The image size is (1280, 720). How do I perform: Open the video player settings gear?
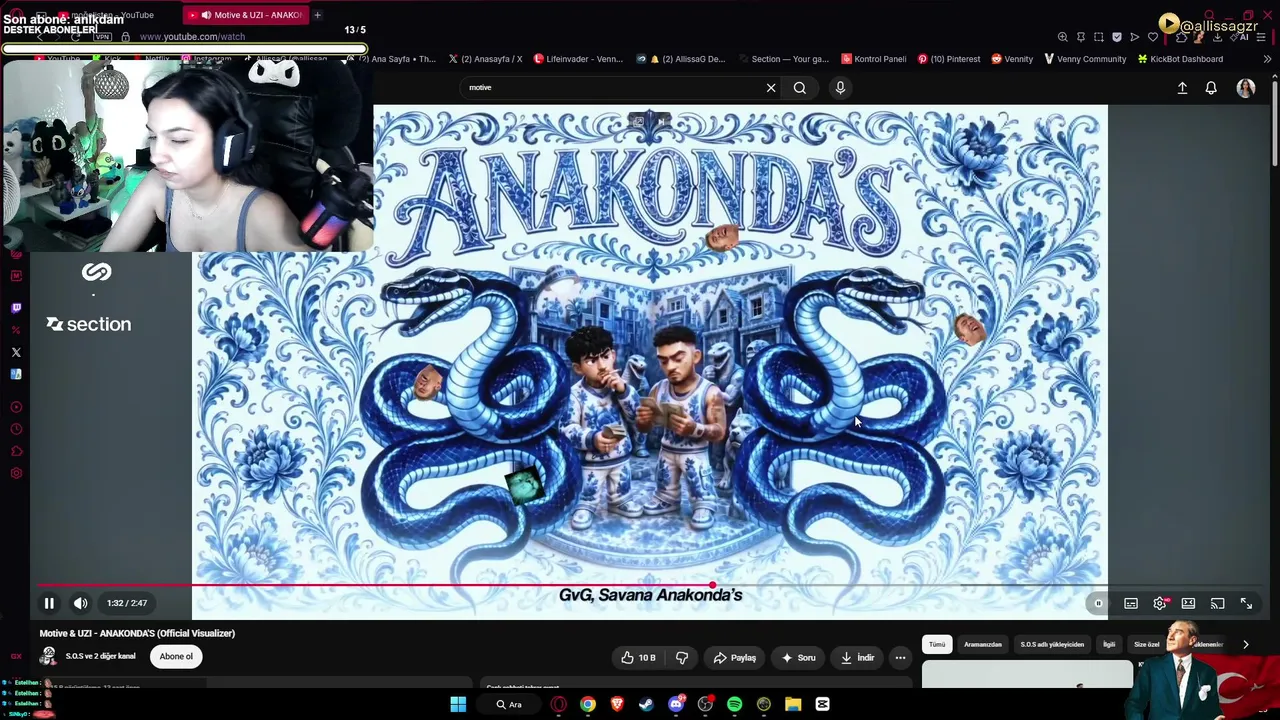pyautogui.click(x=1160, y=603)
